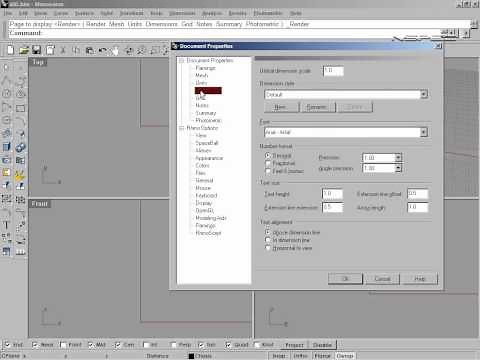Click the Arrow length input field
Viewport: 480px width, 360px height.
click(418, 207)
